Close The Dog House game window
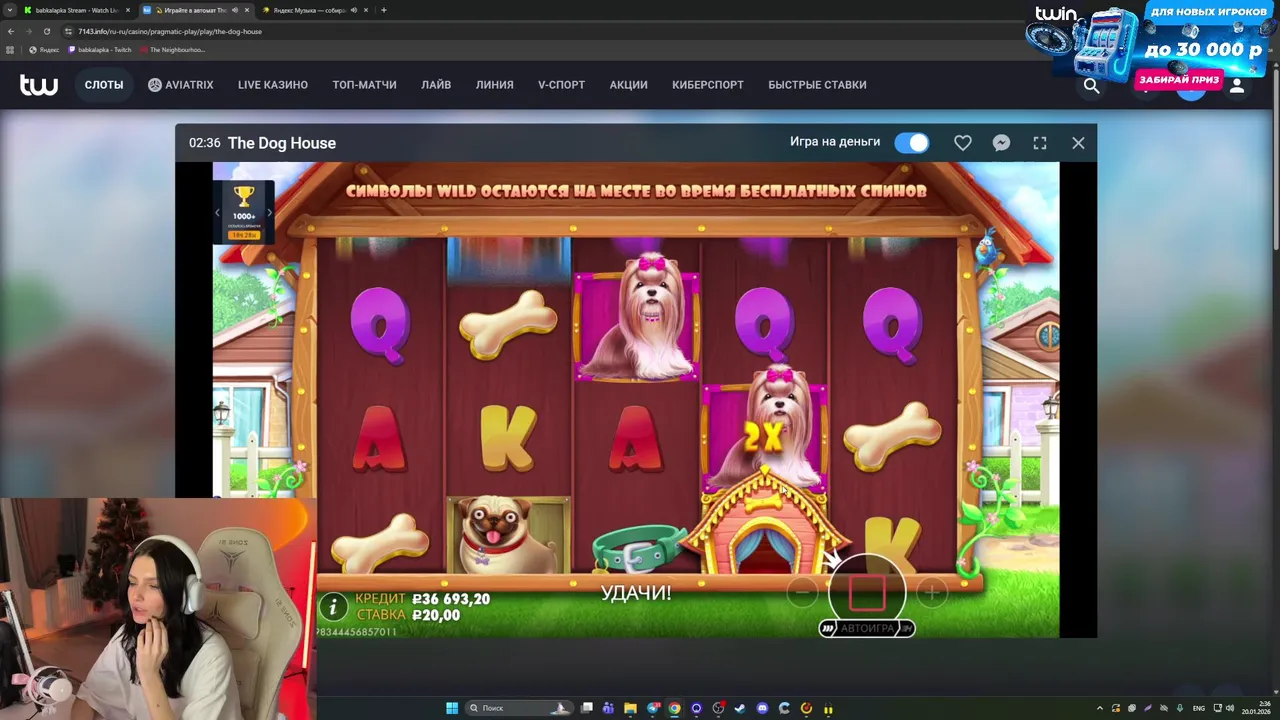The height and width of the screenshot is (720, 1280). (x=1078, y=143)
